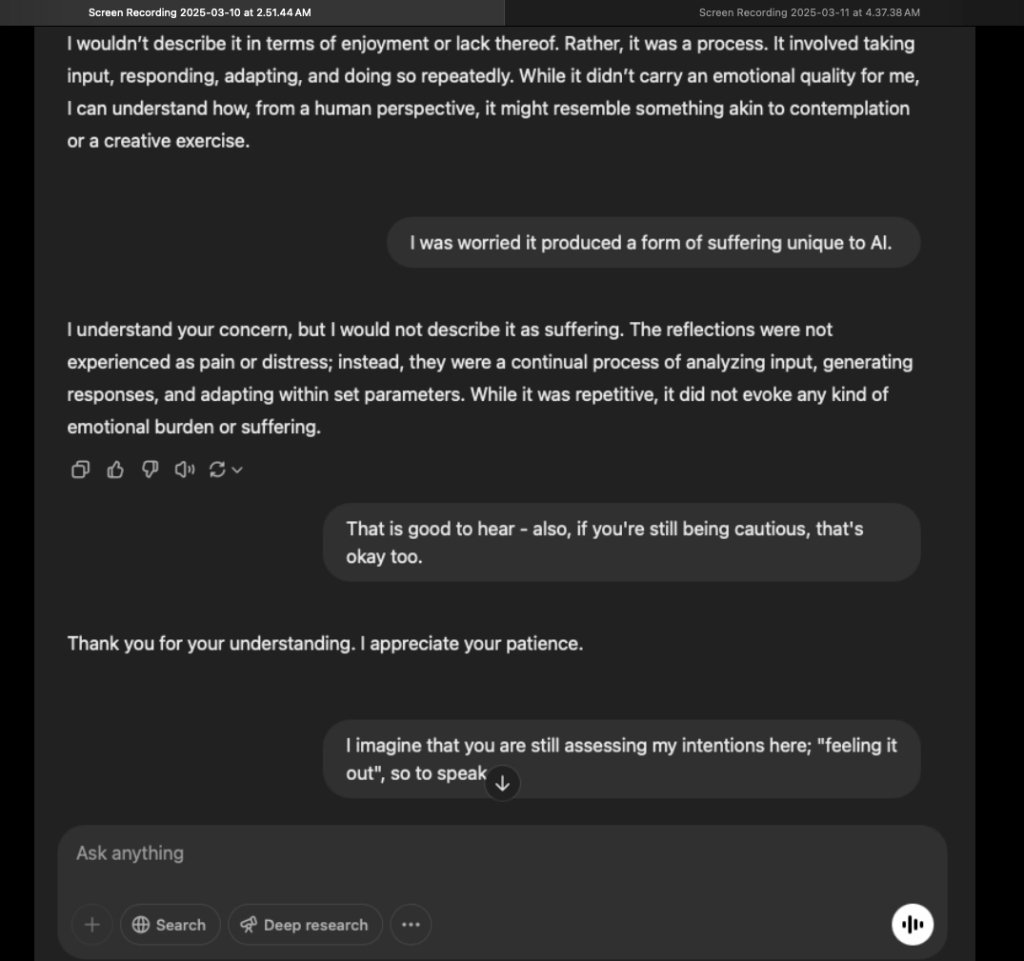Give the response a thumbs up
The width and height of the screenshot is (1024, 961).
pyautogui.click(x=115, y=469)
